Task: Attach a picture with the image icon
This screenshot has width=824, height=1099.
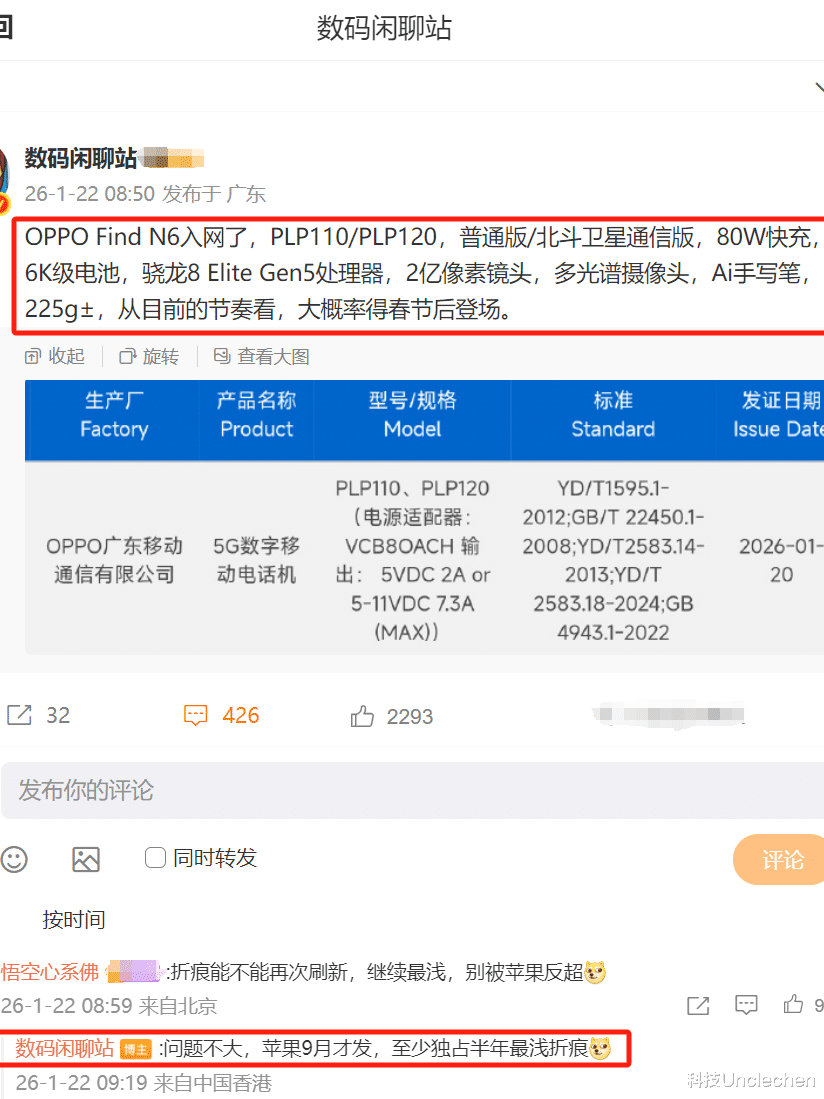Action: coord(85,859)
